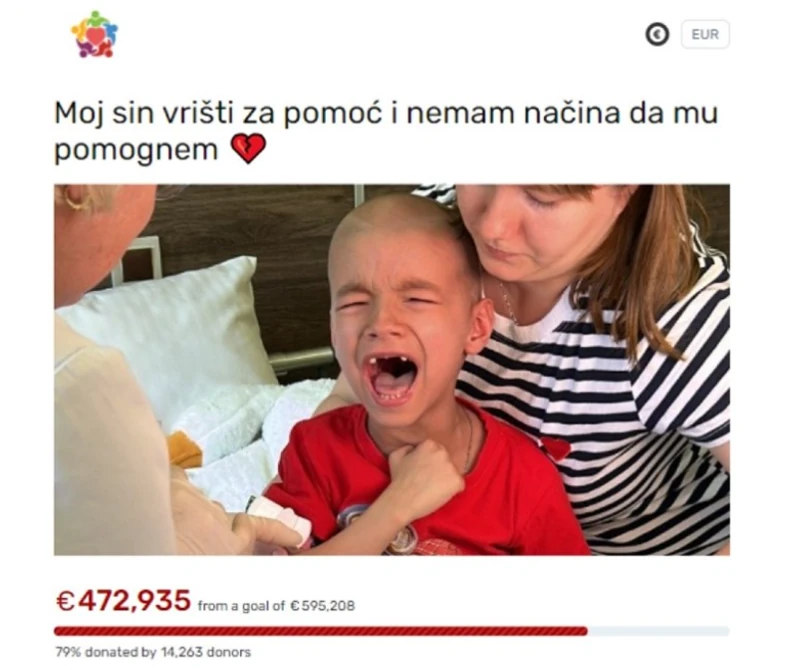The image size is (790, 670).
Task: Click the colorful people-and-heart site logo
Action: pos(94,34)
